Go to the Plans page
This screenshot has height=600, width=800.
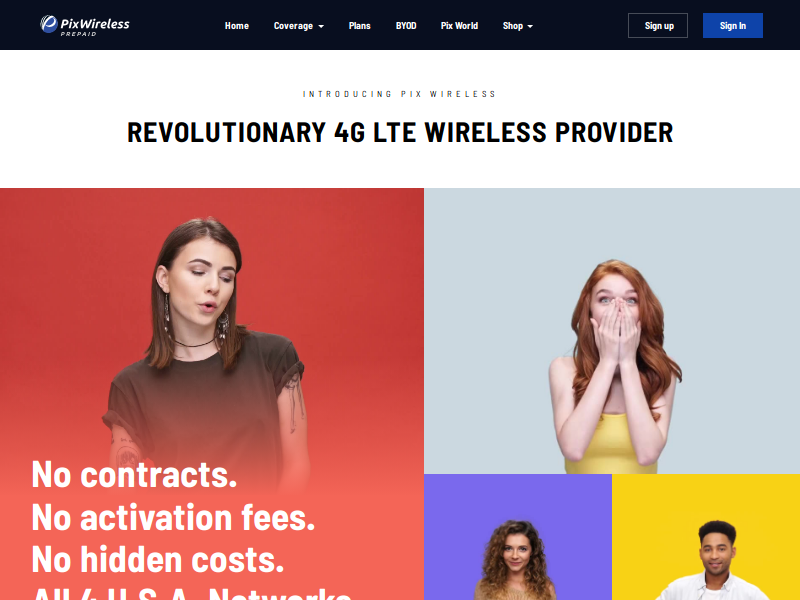(x=360, y=26)
